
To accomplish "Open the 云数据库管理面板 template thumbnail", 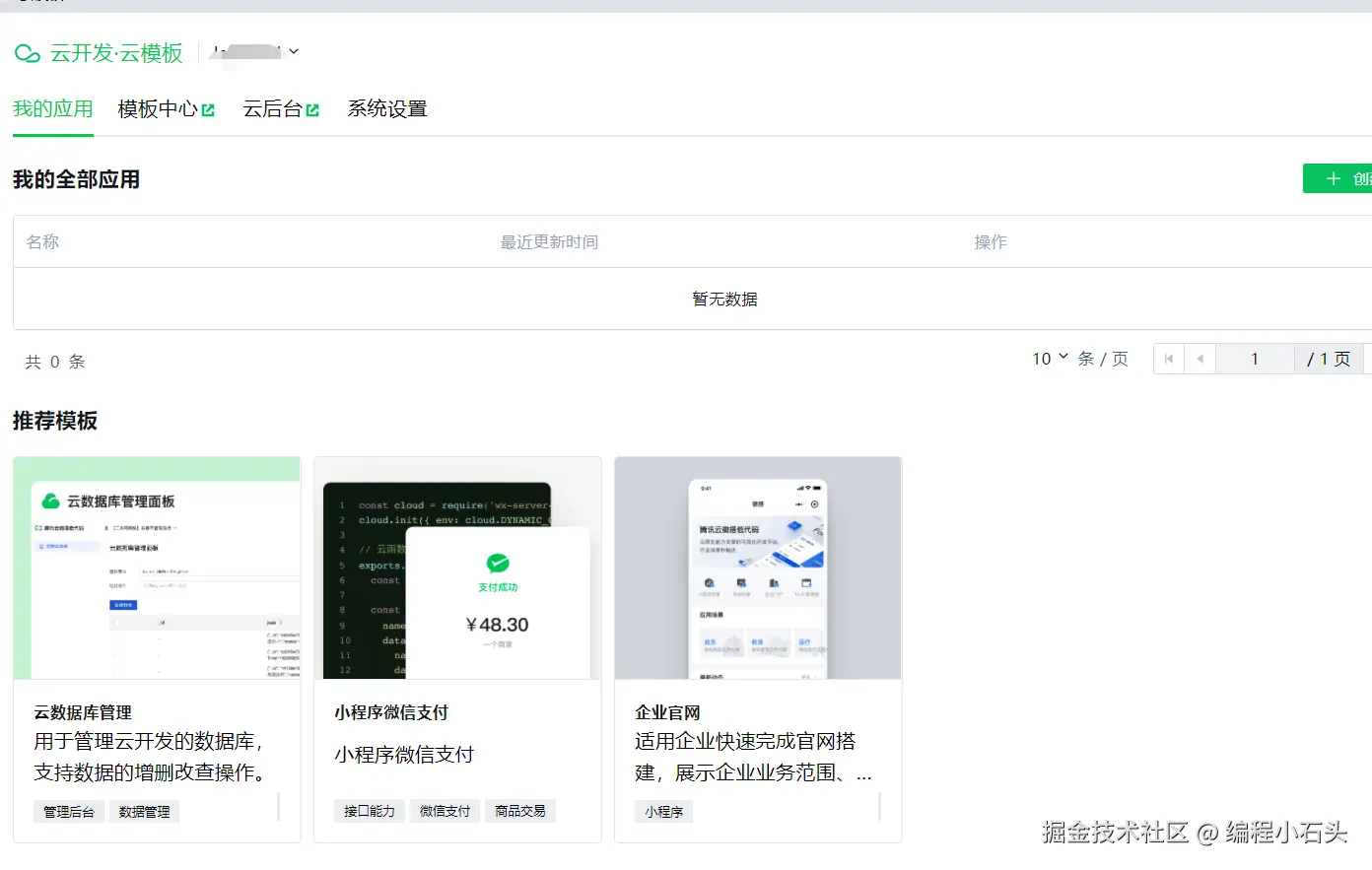I will [157, 568].
